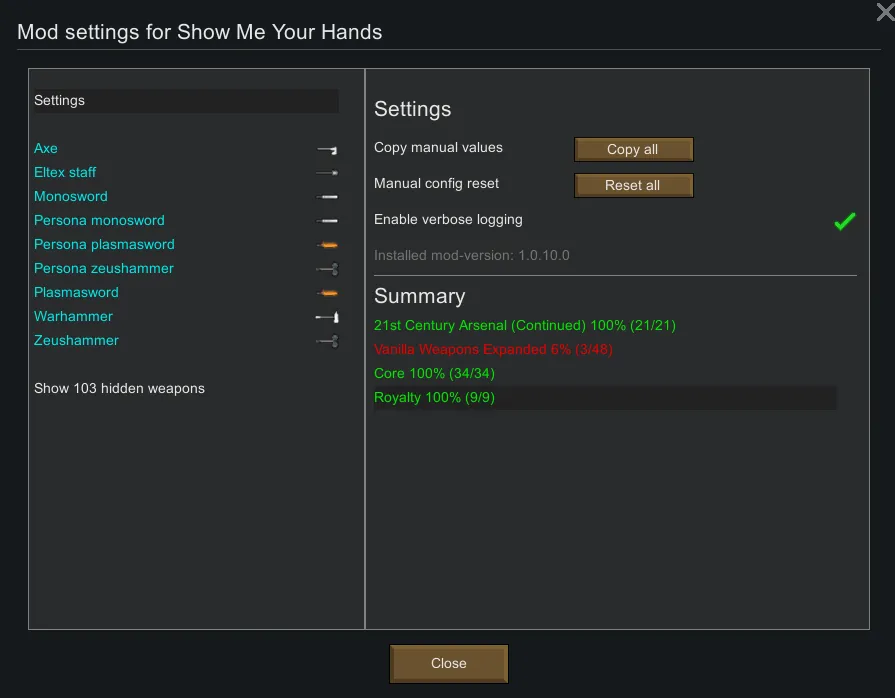Click the Warhammer weapon icon

coord(327,317)
